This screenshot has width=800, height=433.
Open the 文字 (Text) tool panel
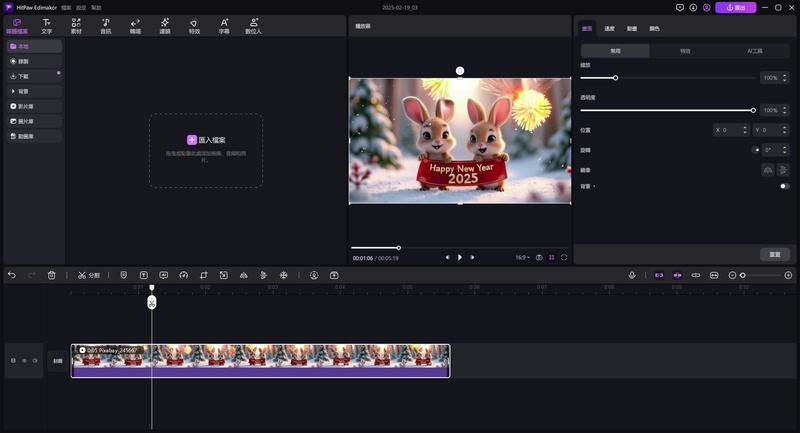pyautogui.click(x=46, y=25)
